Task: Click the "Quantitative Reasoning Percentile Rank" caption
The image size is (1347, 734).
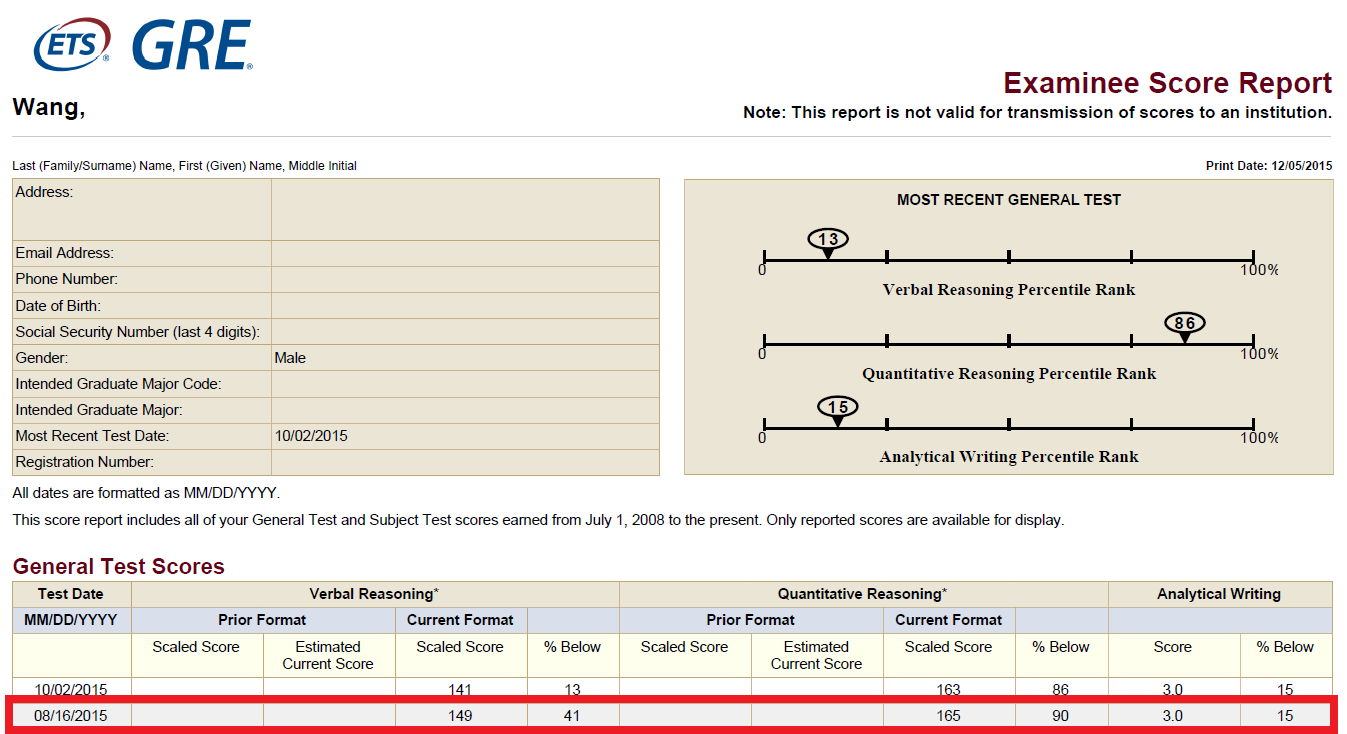Action: tap(1009, 374)
